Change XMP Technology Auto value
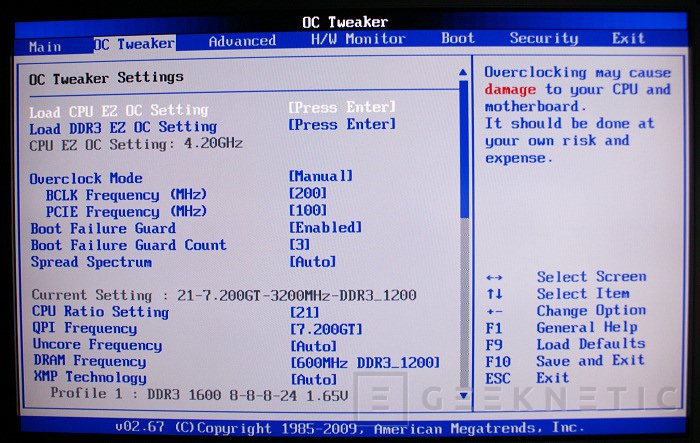The width and height of the screenshot is (700, 443). click(314, 380)
